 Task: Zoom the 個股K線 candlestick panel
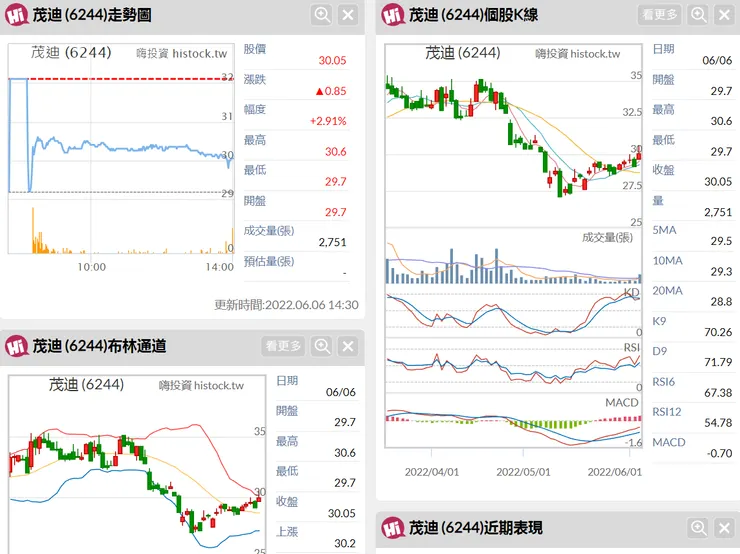(698, 14)
